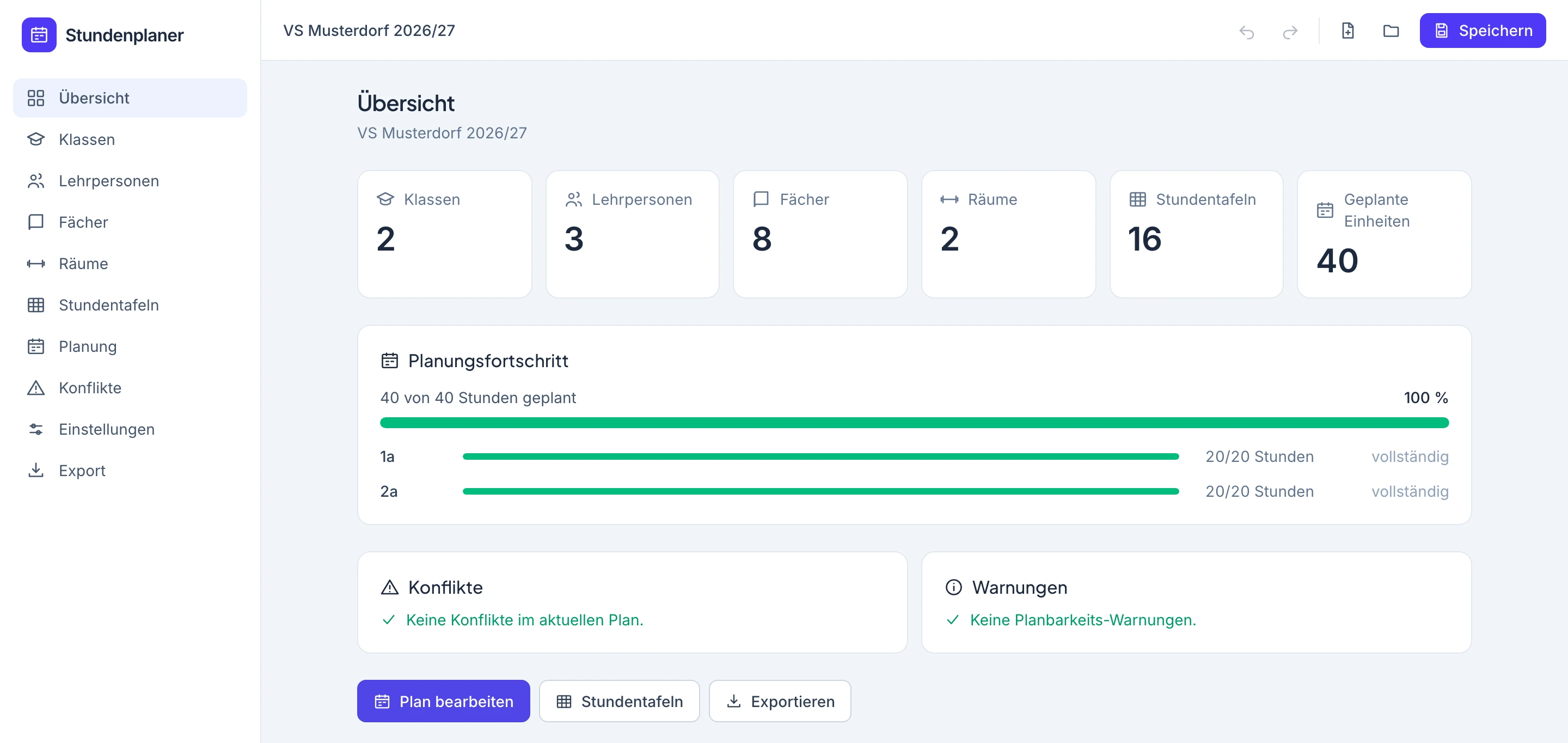Screen dimensions: 1568x743
Task: Open Einstellungen in the sidebar
Action: coord(130,429)
